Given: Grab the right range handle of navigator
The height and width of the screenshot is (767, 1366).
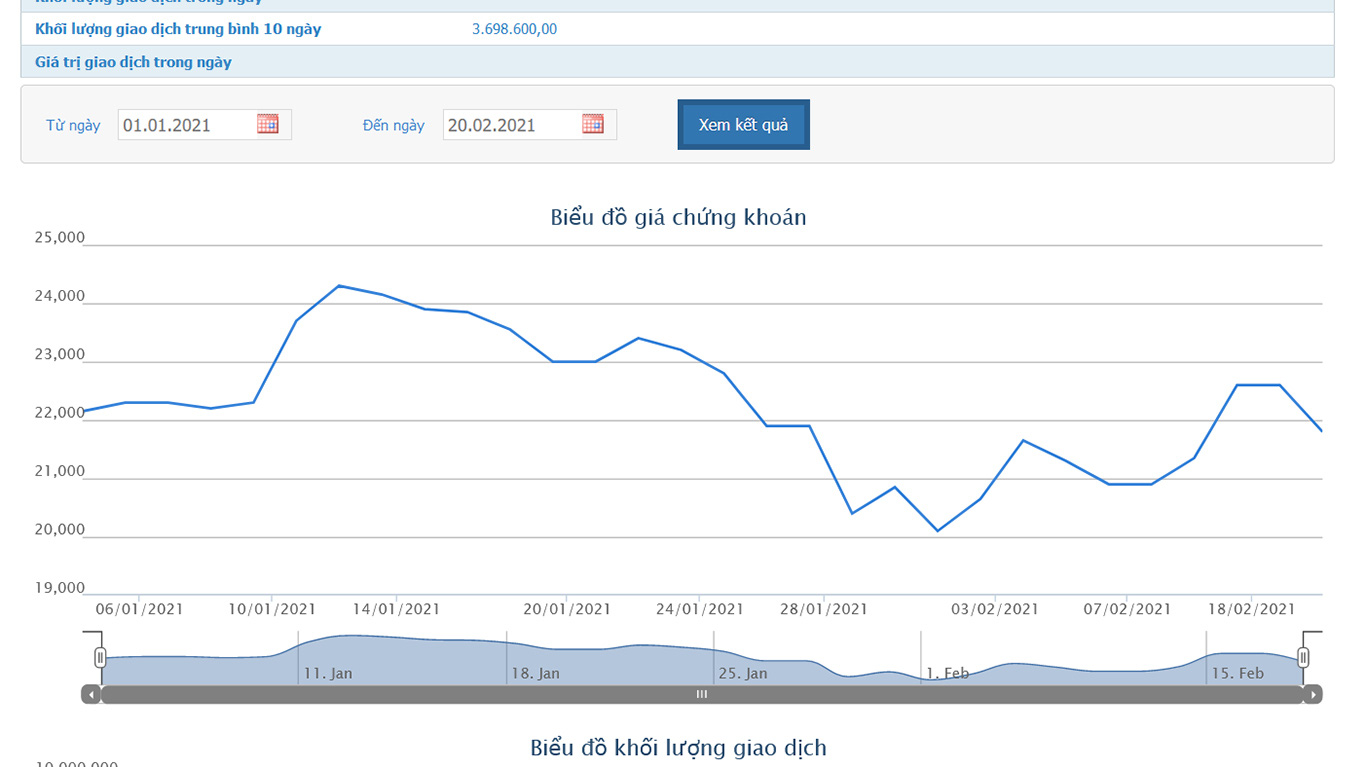Looking at the screenshot, I should (1303, 657).
